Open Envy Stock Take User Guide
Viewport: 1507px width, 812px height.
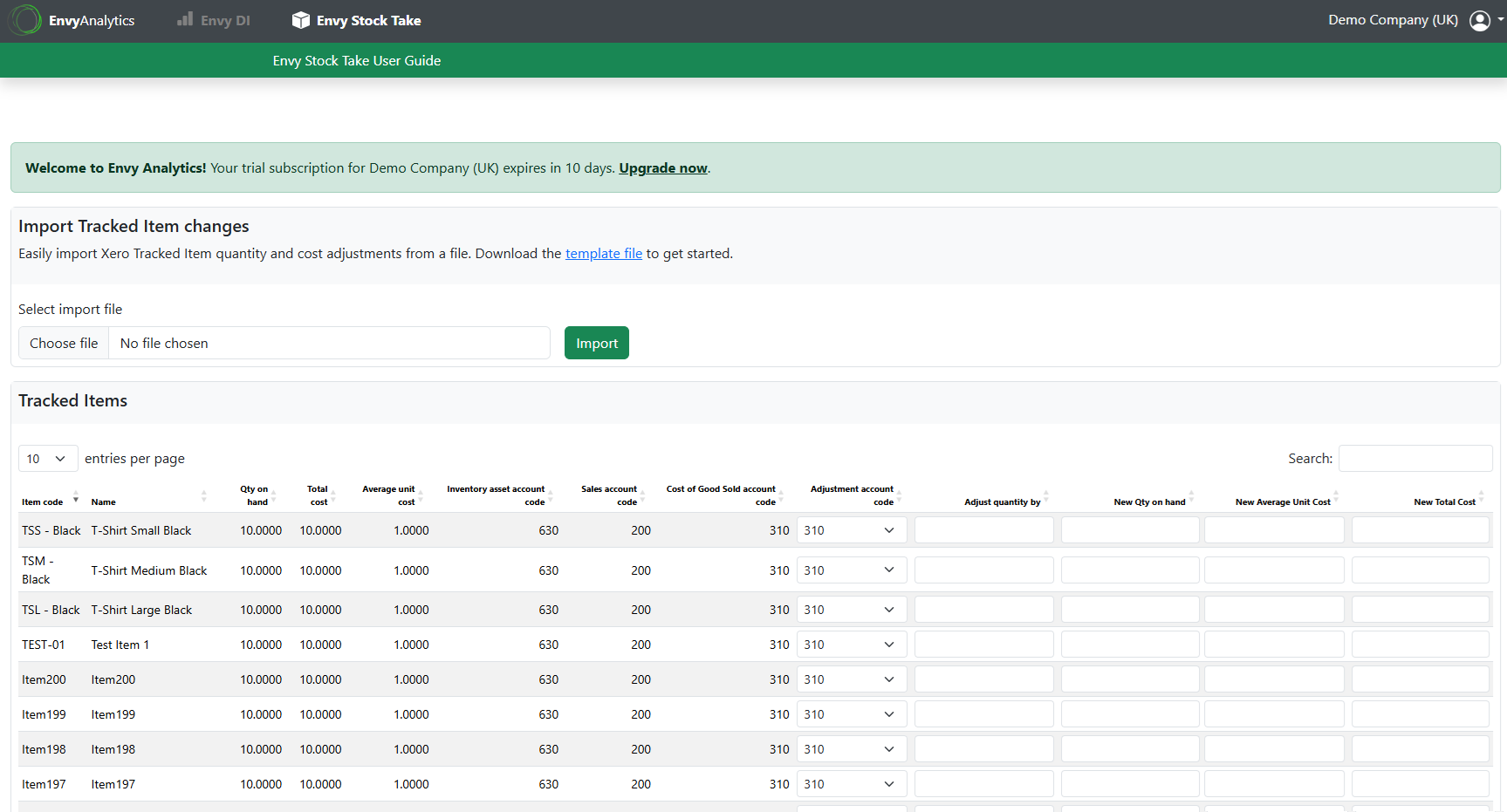point(356,61)
